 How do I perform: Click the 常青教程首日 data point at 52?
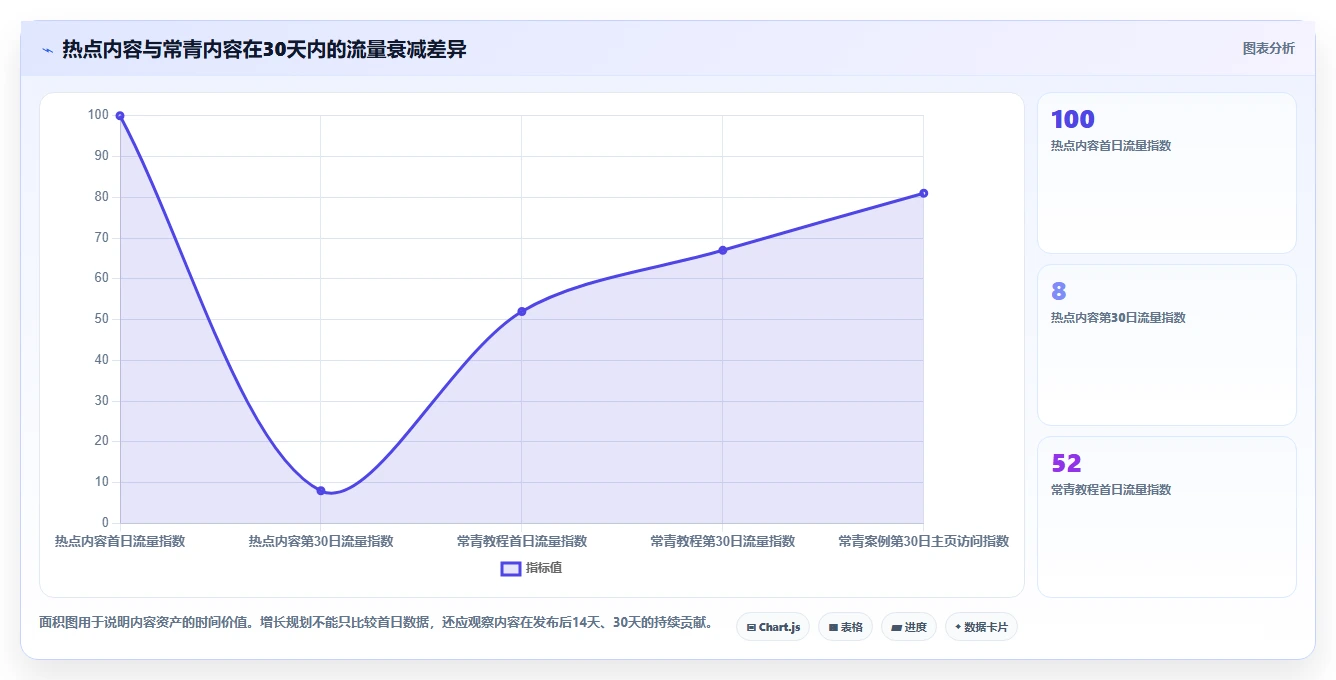(522, 311)
